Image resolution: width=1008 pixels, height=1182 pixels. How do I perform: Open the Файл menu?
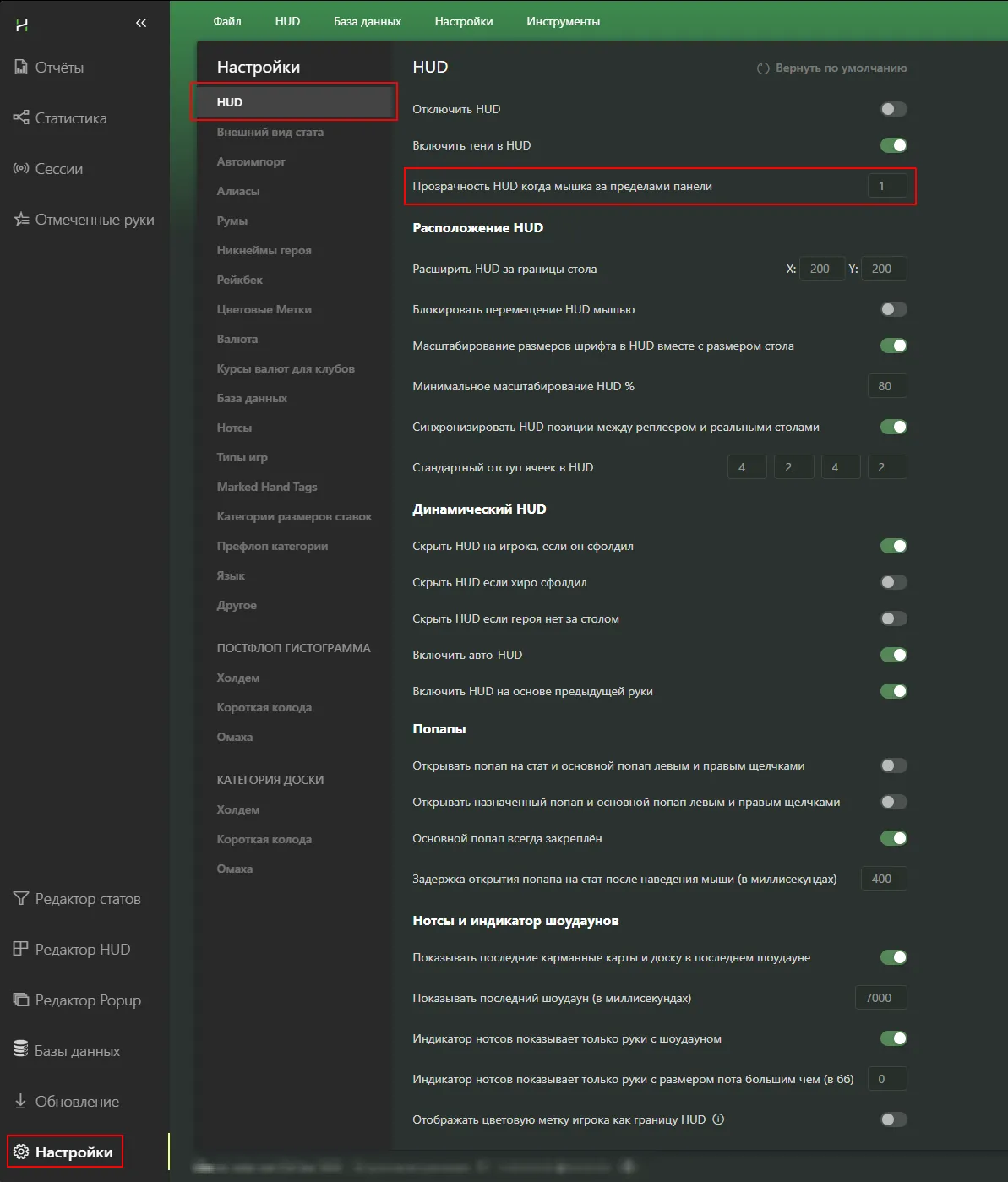[x=227, y=21]
